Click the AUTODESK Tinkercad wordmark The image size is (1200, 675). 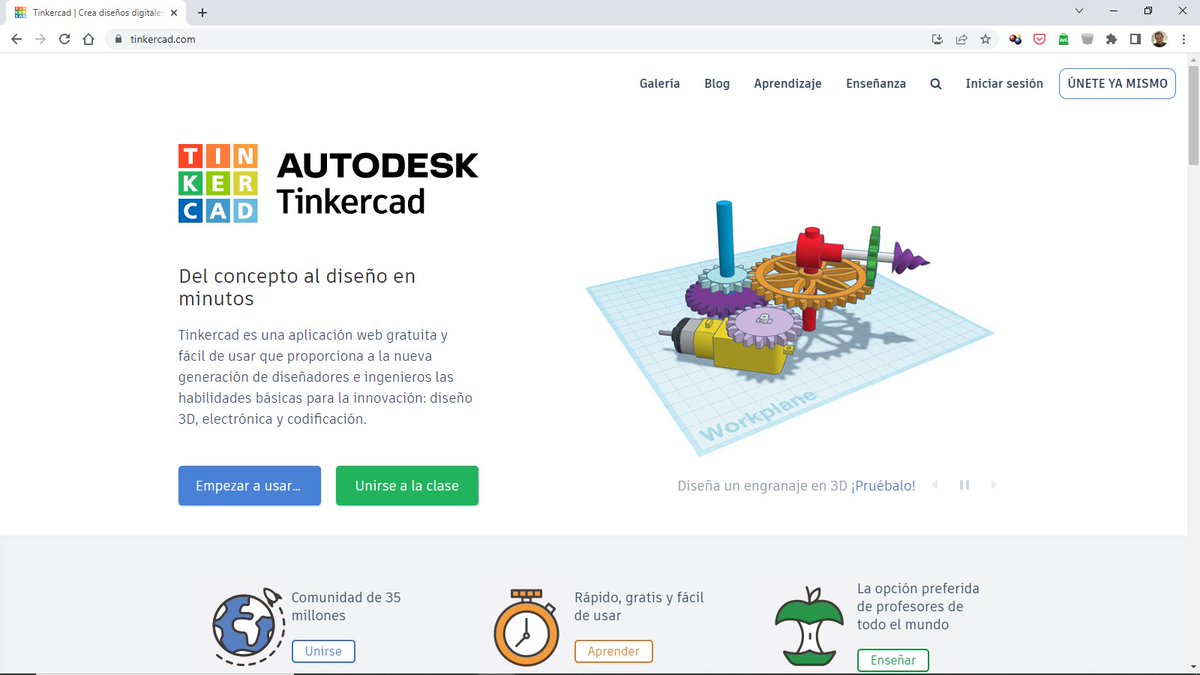coord(377,183)
